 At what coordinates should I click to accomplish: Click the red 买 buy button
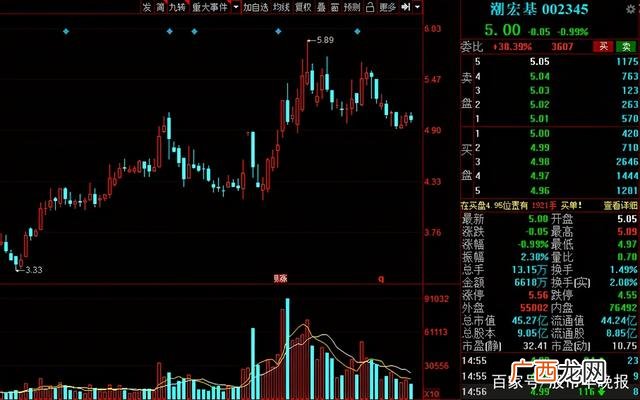pos(604,47)
